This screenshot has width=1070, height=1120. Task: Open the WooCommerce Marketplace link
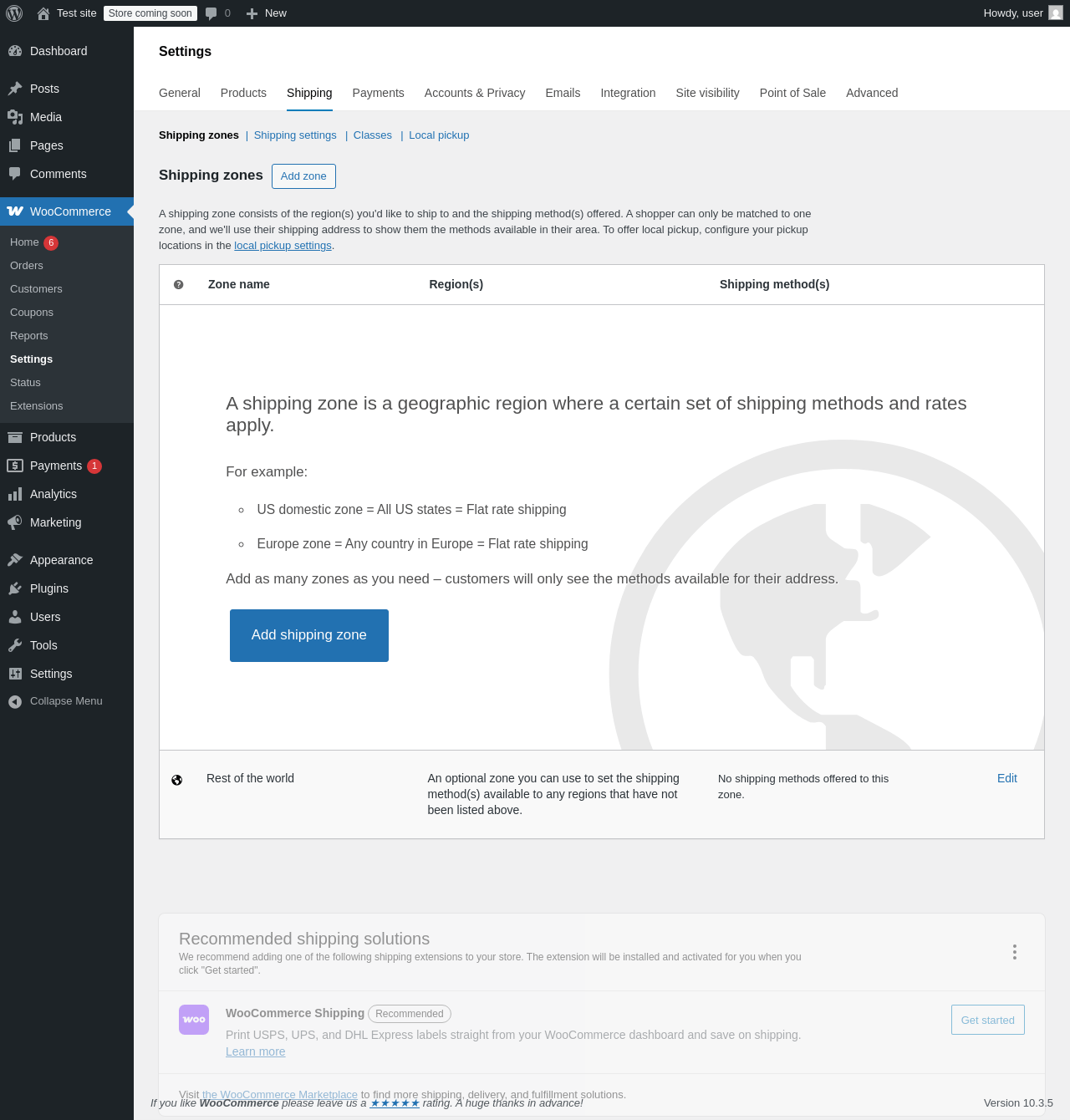(x=280, y=1094)
